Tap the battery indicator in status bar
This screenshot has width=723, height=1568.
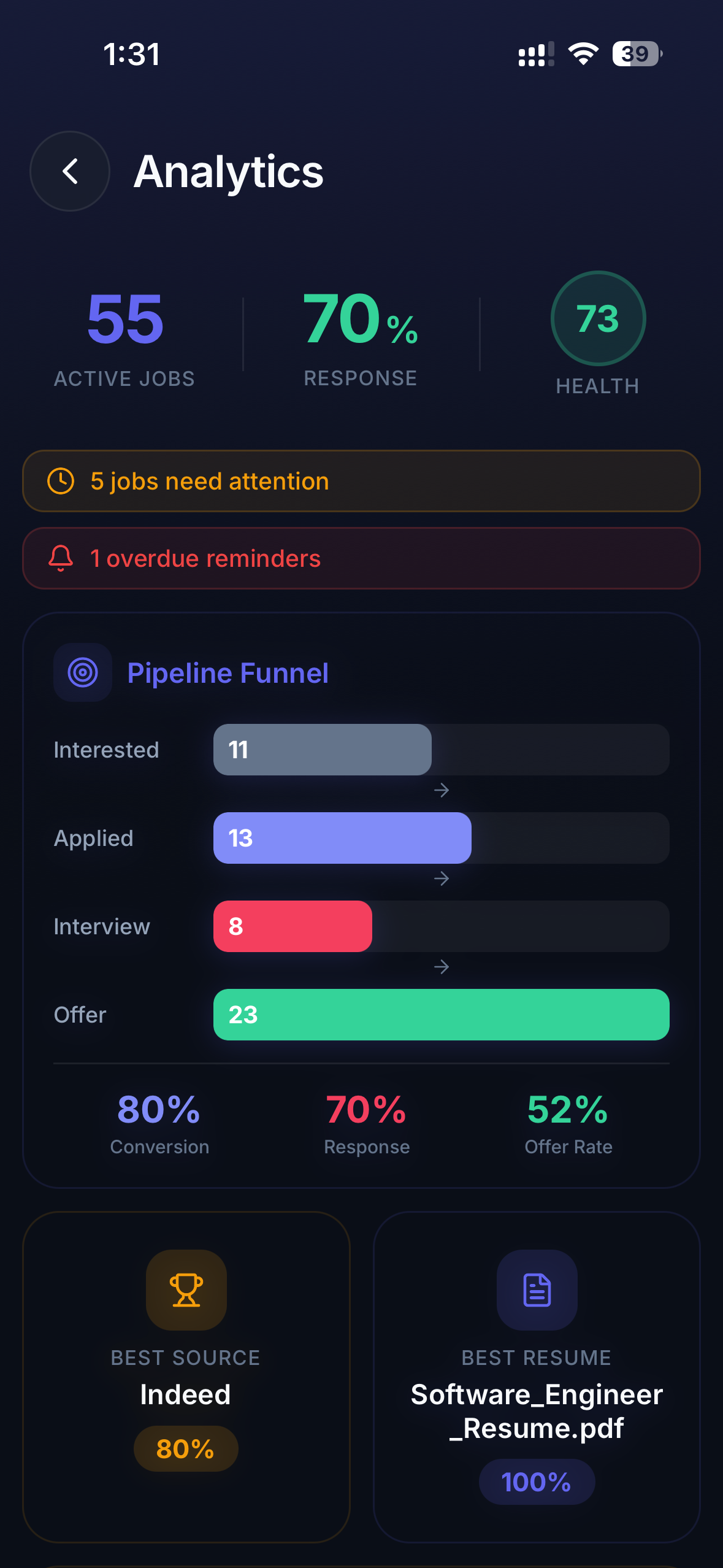click(637, 54)
